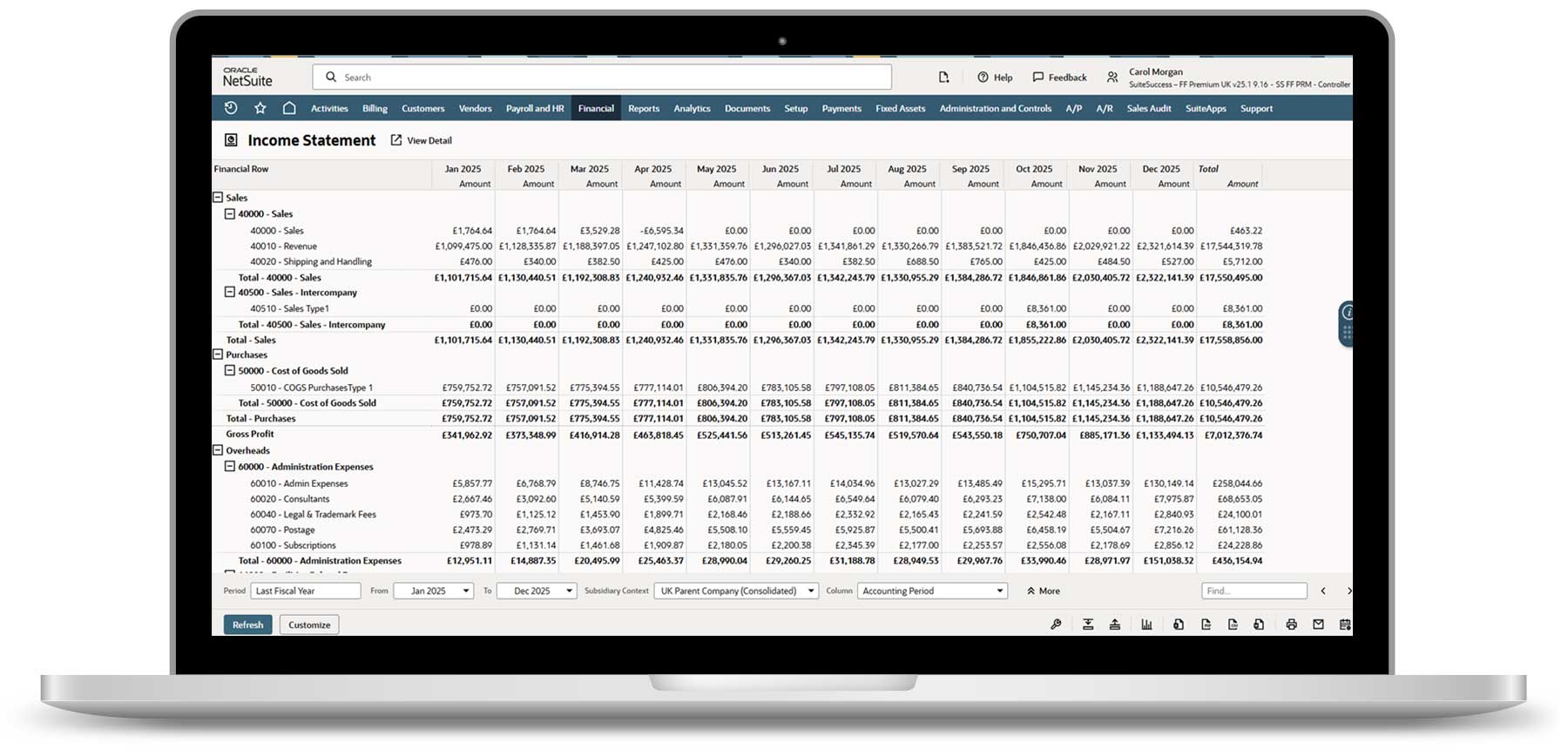Open the create new document icon
This screenshot has width=1568, height=756.
[x=943, y=78]
